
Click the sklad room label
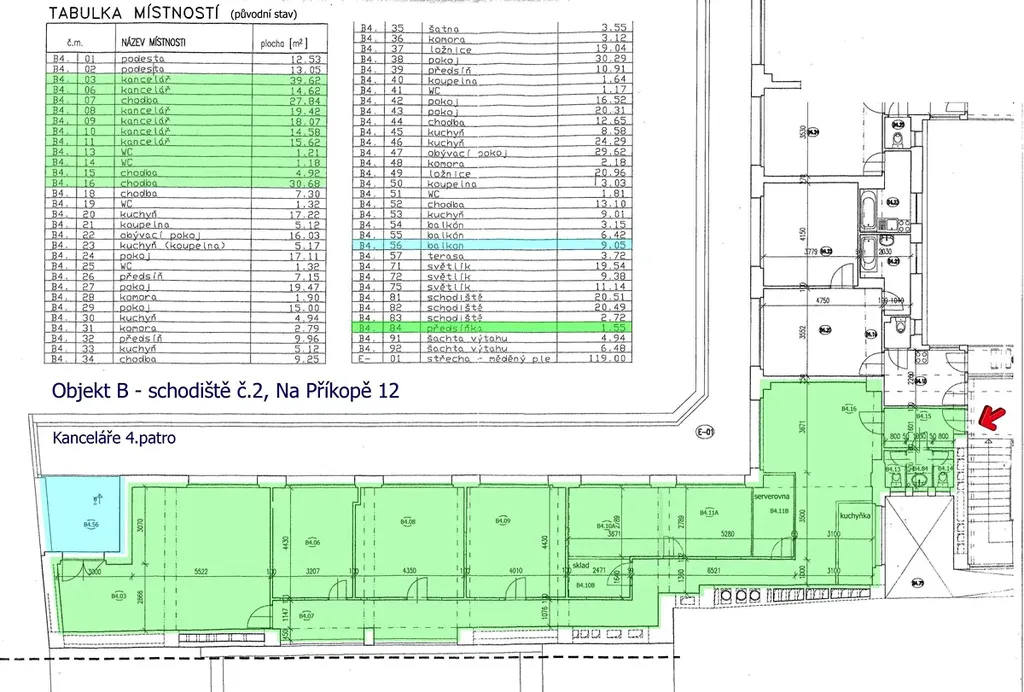(x=580, y=564)
